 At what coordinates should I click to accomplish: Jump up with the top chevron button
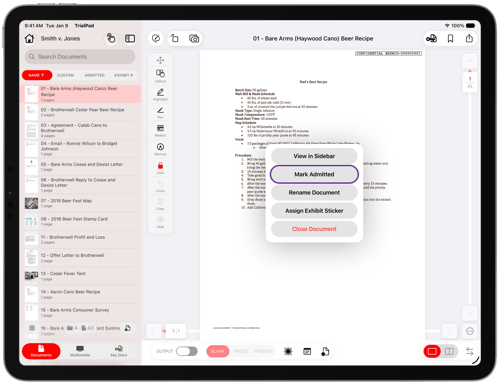click(x=470, y=61)
